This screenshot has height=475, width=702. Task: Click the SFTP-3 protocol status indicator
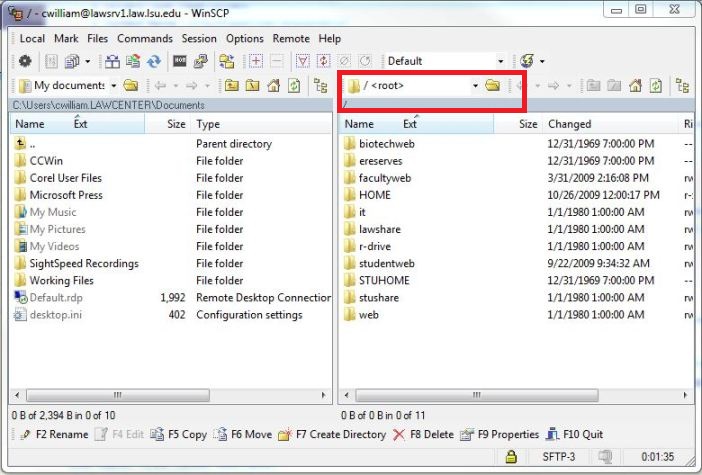coord(559,457)
